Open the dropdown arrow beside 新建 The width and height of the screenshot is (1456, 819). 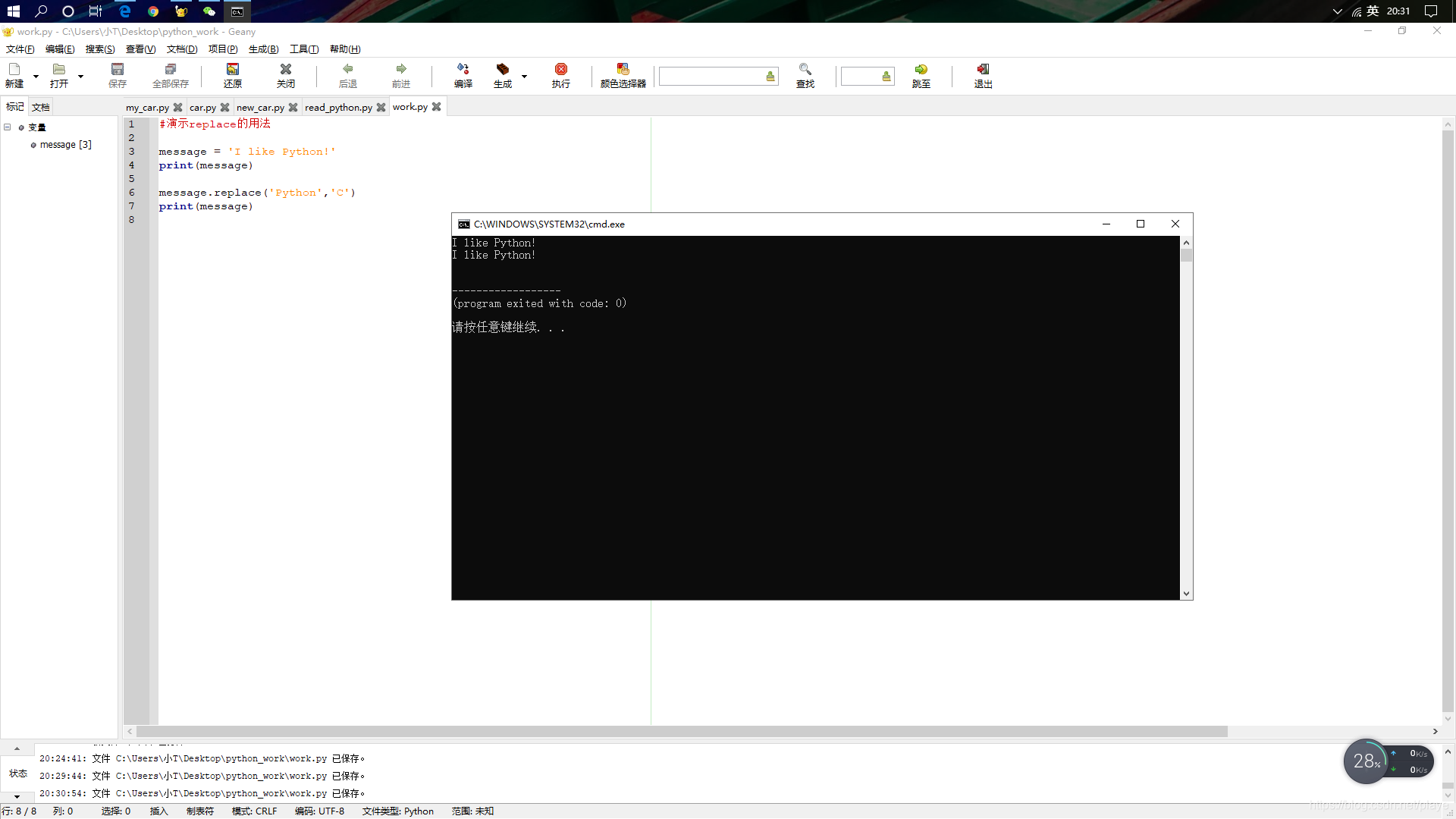click(x=36, y=77)
